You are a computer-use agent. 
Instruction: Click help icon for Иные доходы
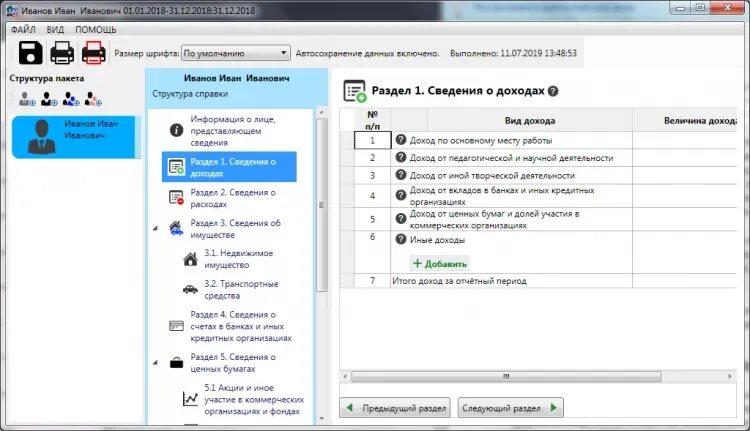tap(401, 239)
